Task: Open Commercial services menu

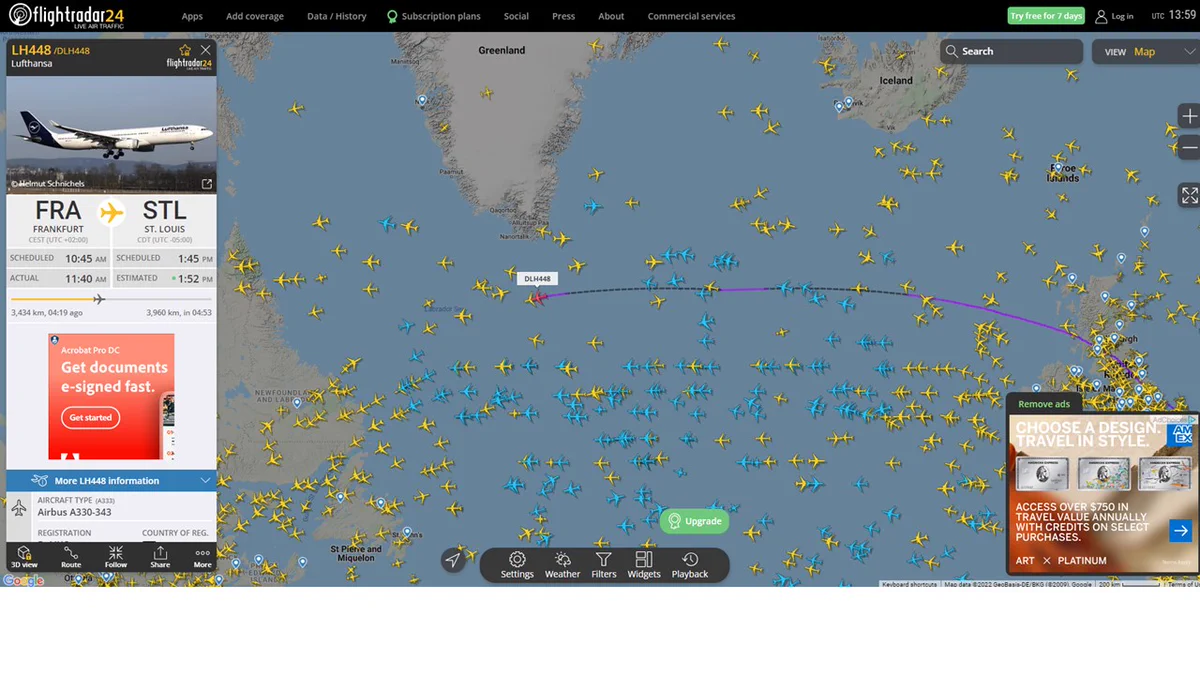Action: click(691, 16)
